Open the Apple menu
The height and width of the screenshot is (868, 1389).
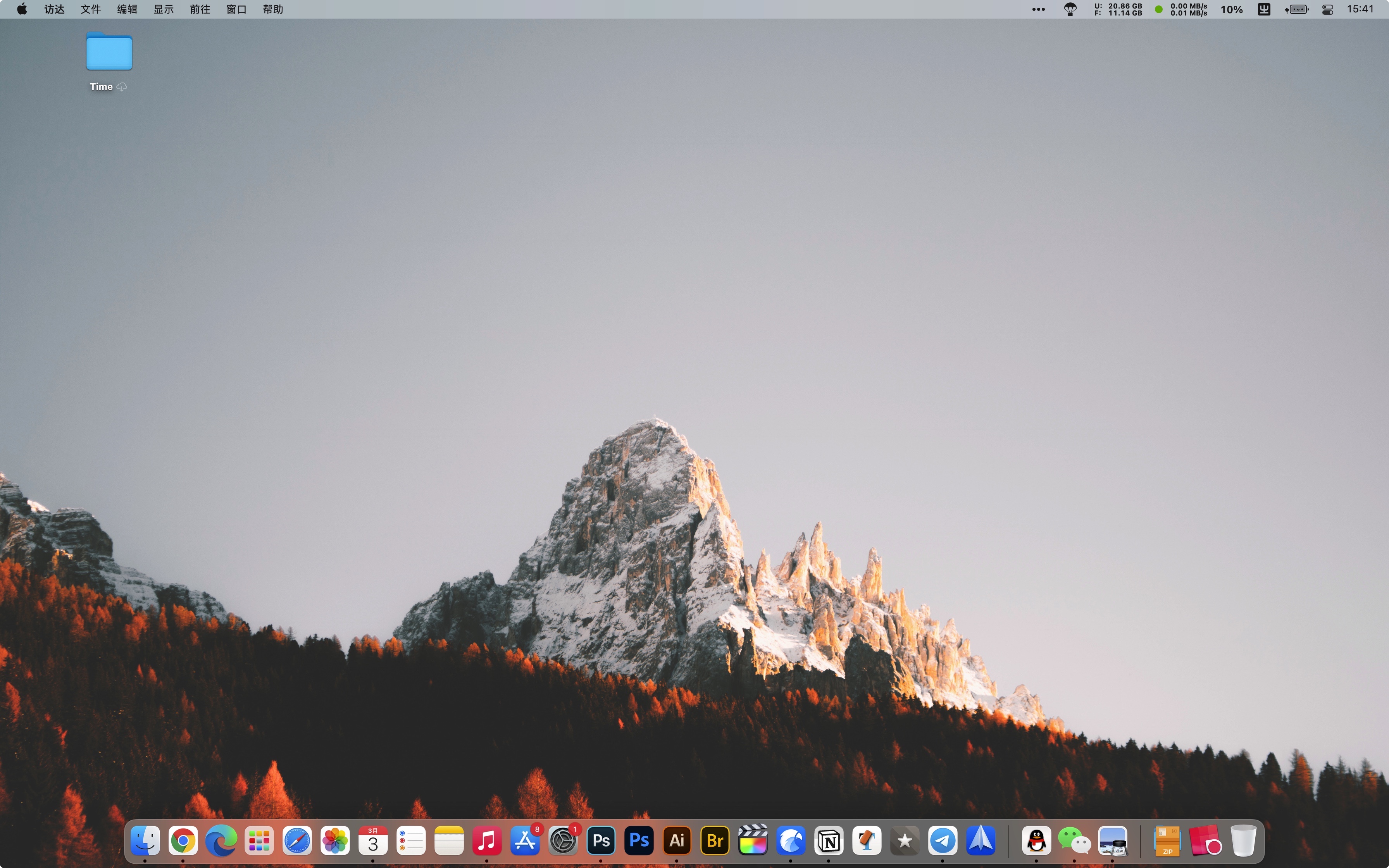point(21,9)
